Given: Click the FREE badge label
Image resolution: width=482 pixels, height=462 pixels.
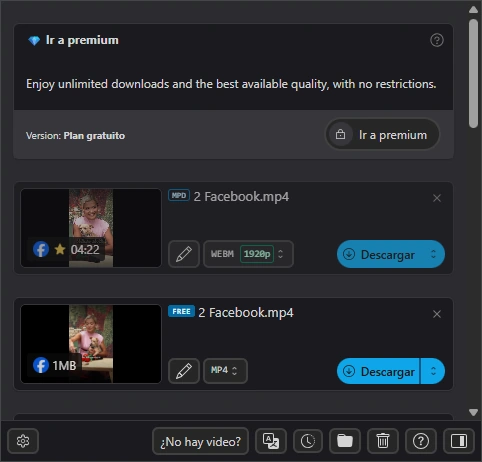Looking at the screenshot, I should (x=181, y=311).
